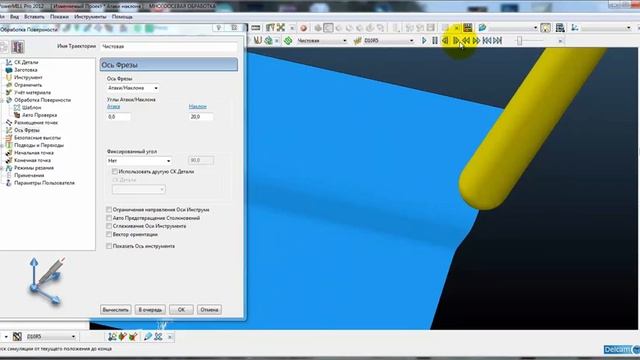
Task: Enable Ограничения направления Оси Инструмента checkbox
Action: click(x=109, y=209)
